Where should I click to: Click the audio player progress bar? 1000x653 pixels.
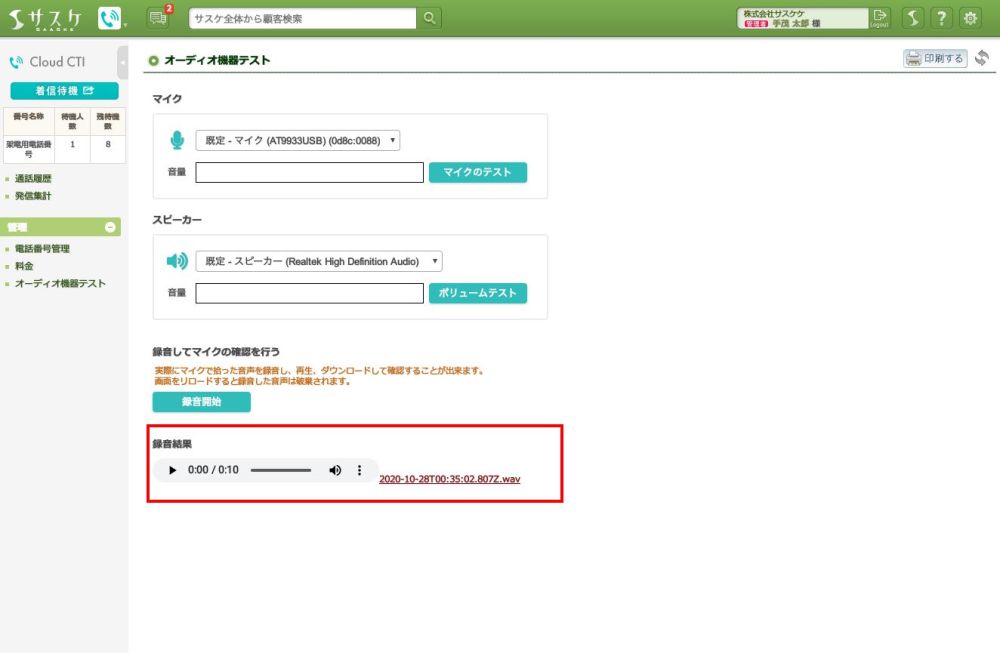281,470
